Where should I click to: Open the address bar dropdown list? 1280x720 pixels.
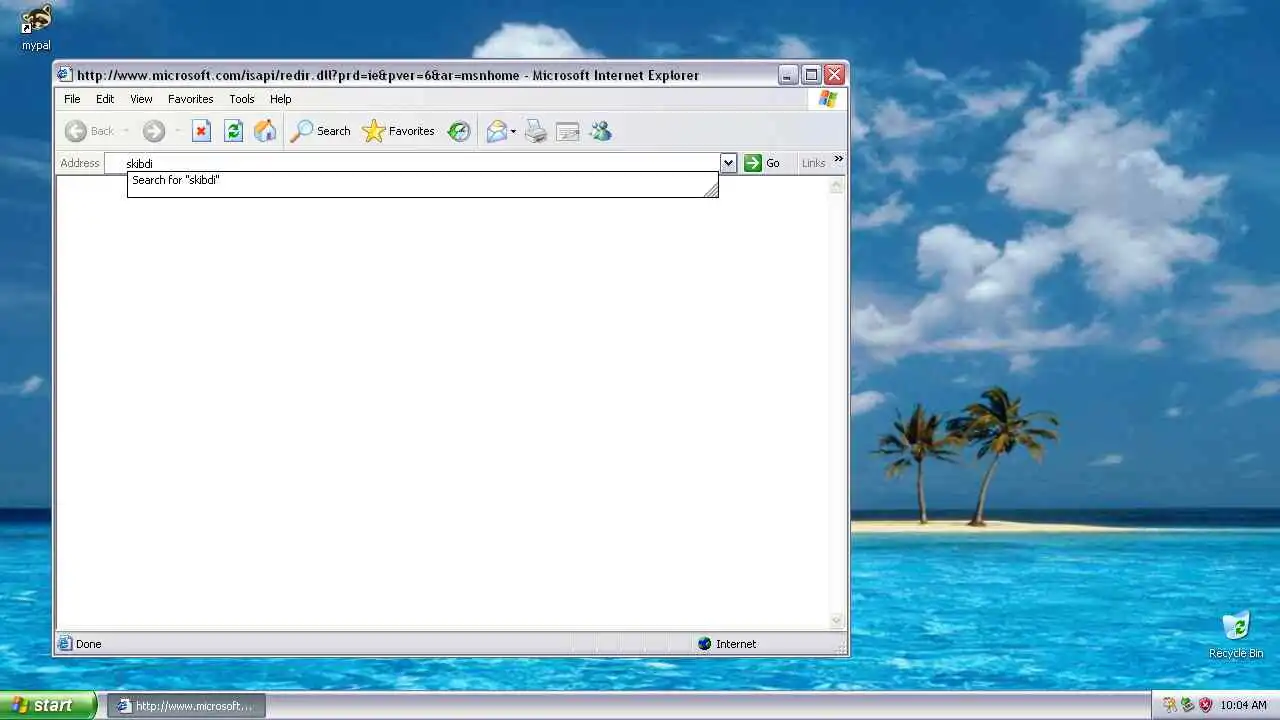point(728,163)
